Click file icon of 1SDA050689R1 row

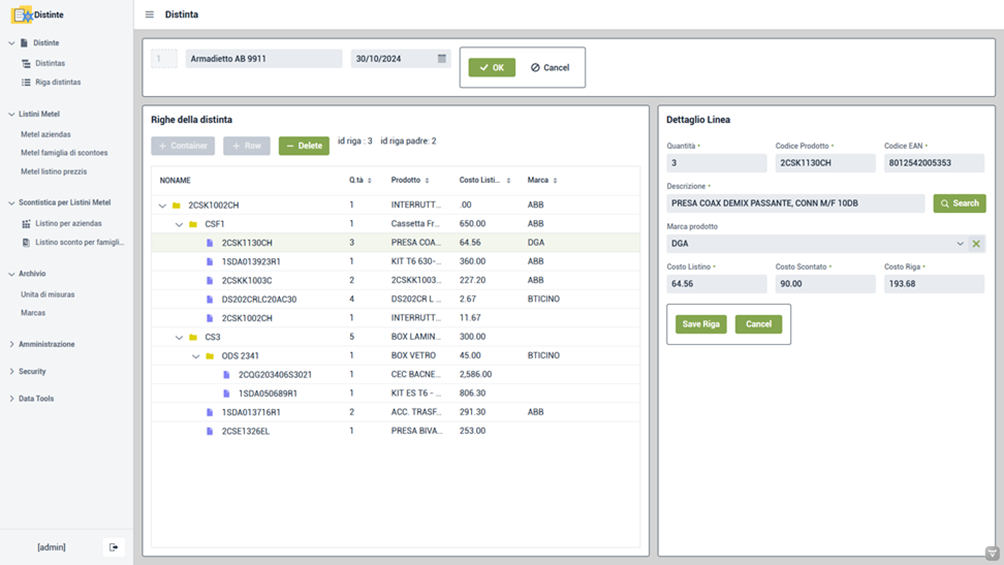point(226,393)
